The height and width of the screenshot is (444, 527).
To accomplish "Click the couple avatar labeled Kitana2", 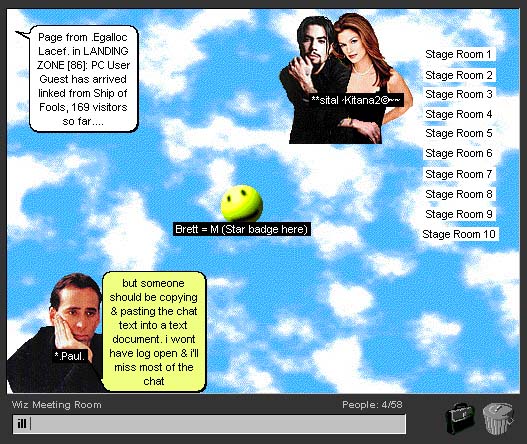I will tap(346, 79).
